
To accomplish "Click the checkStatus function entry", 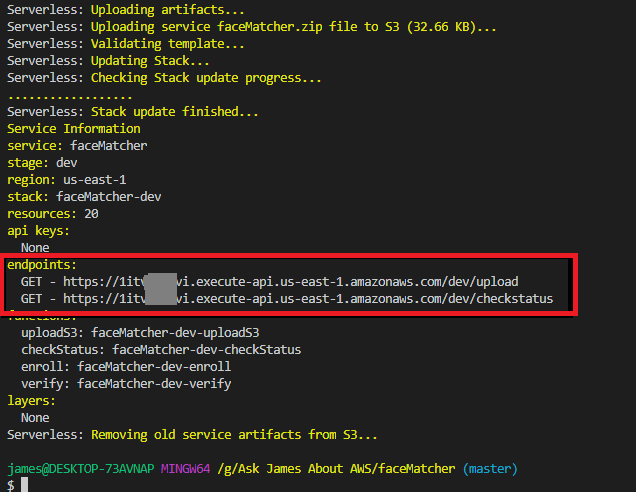I will click(160, 350).
